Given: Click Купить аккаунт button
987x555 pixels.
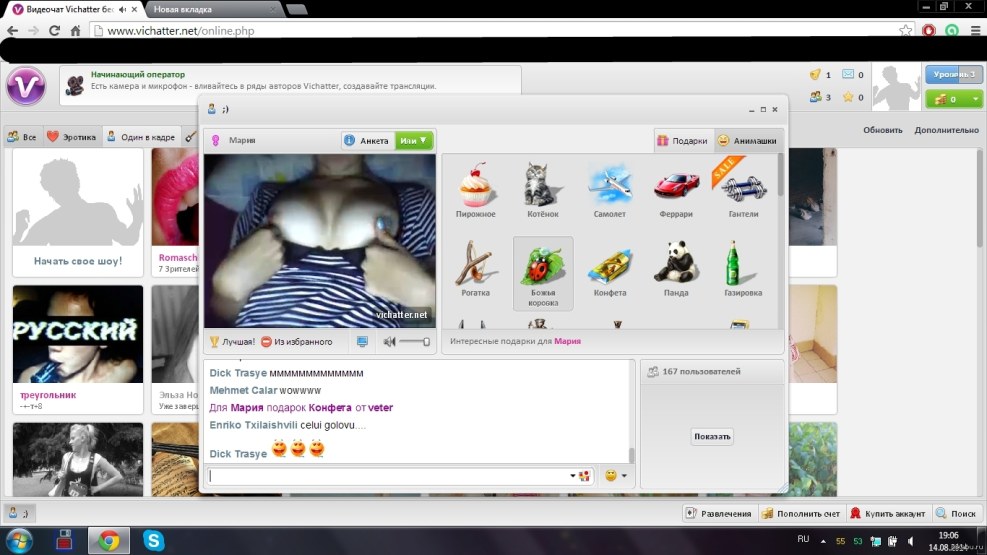Looking at the screenshot, I should point(888,513).
